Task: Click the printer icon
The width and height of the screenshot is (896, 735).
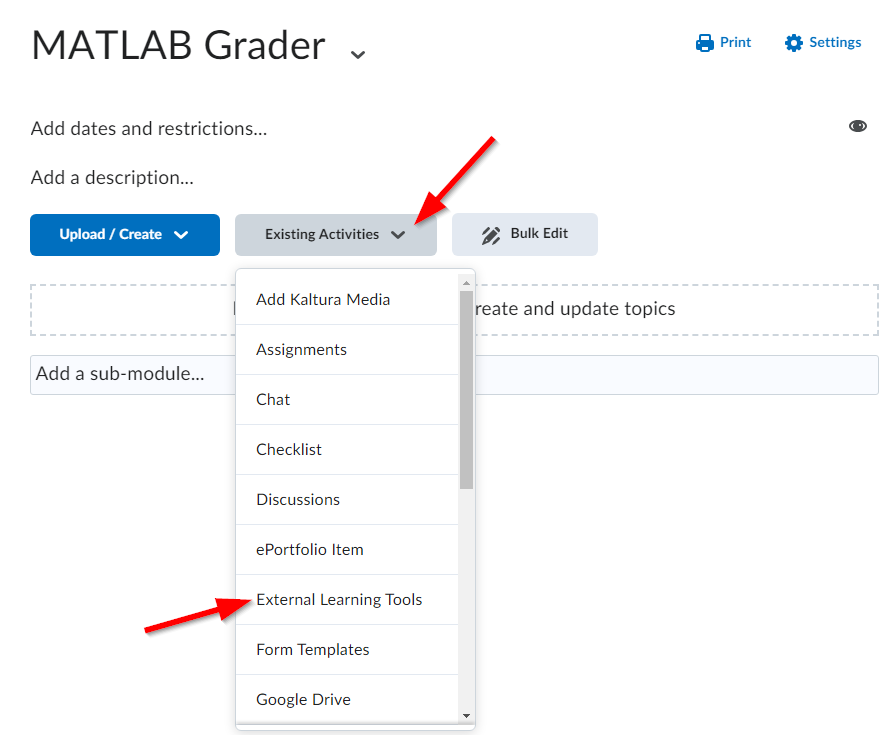Action: [705, 43]
